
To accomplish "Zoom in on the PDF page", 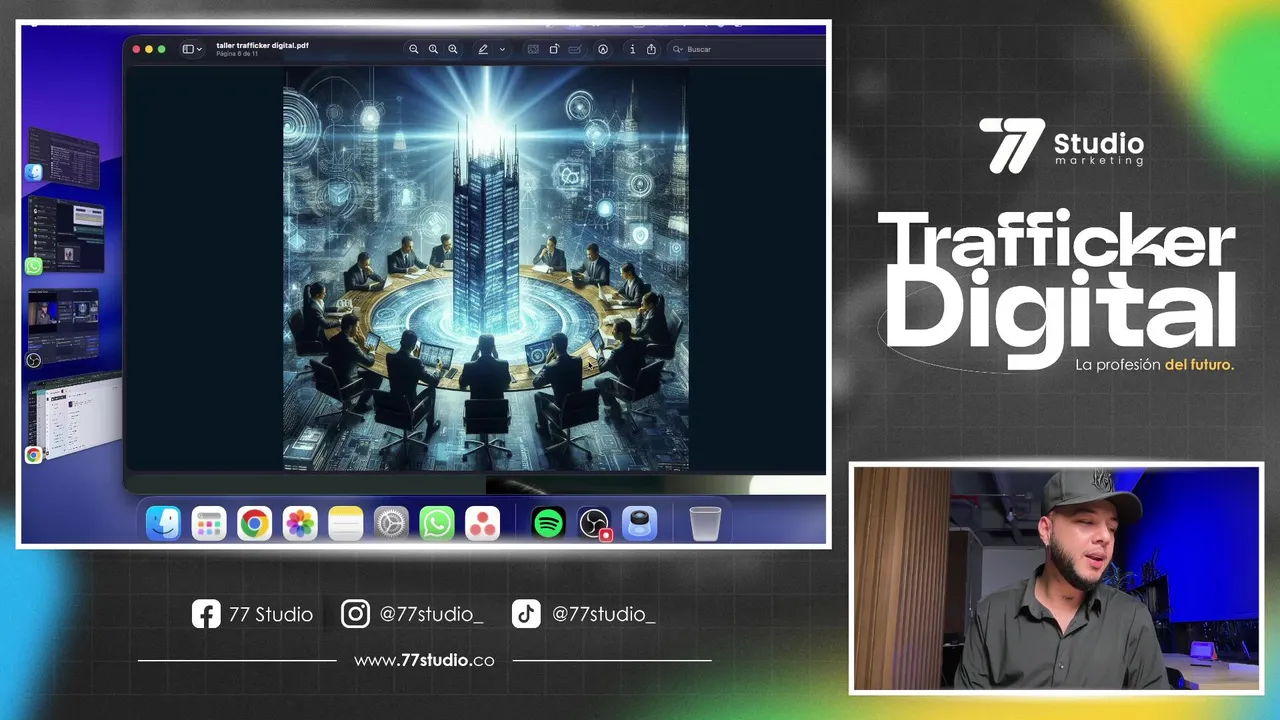I will tap(453, 49).
